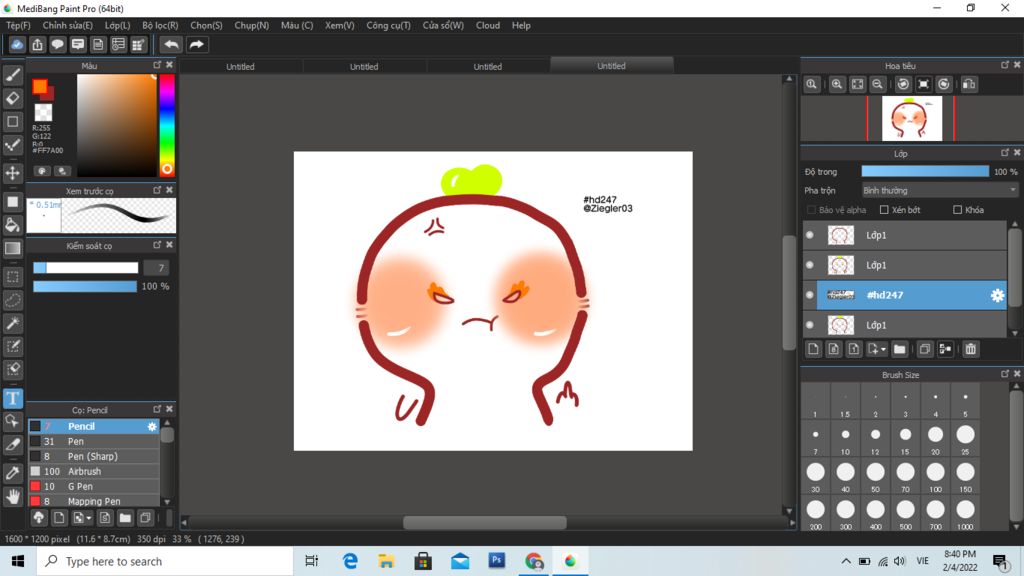This screenshot has height=576, width=1024.
Task: Select the Pen (Sharp) brush
Action: point(94,456)
